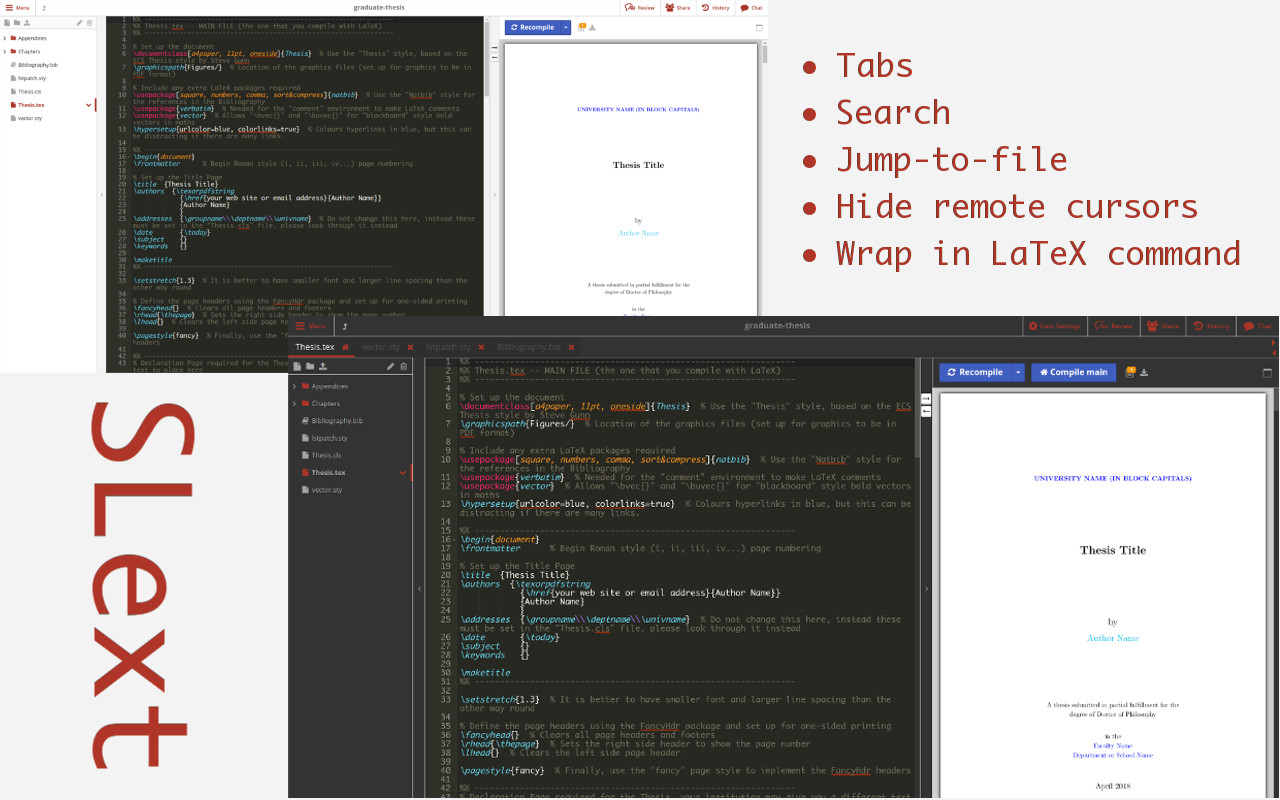Expand the Appendices folder in the light window
The image size is (1280, 800).
click(5, 38)
